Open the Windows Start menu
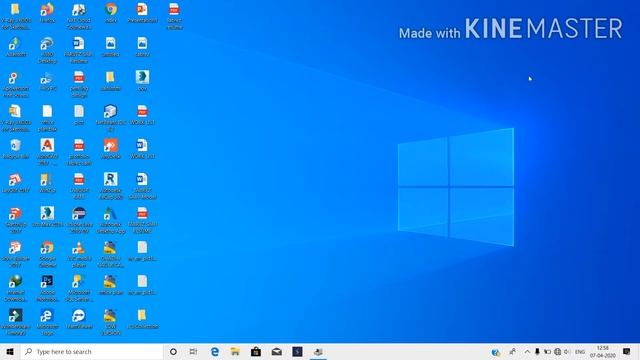The image size is (640, 360). (x=10, y=352)
